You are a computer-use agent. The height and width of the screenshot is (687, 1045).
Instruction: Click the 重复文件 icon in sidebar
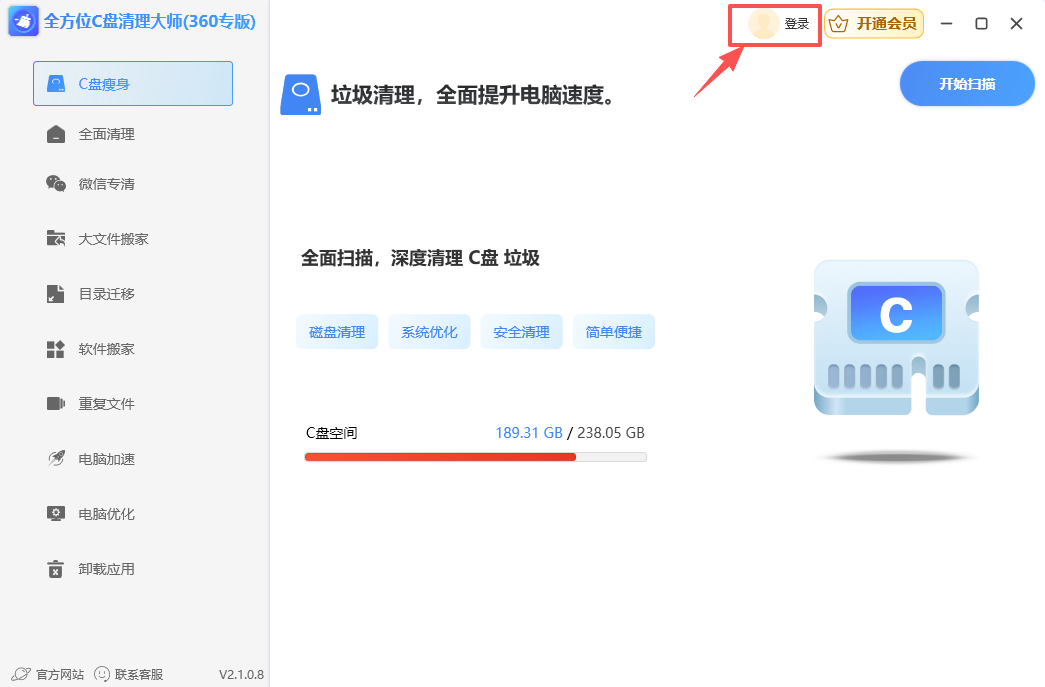coord(56,404)
